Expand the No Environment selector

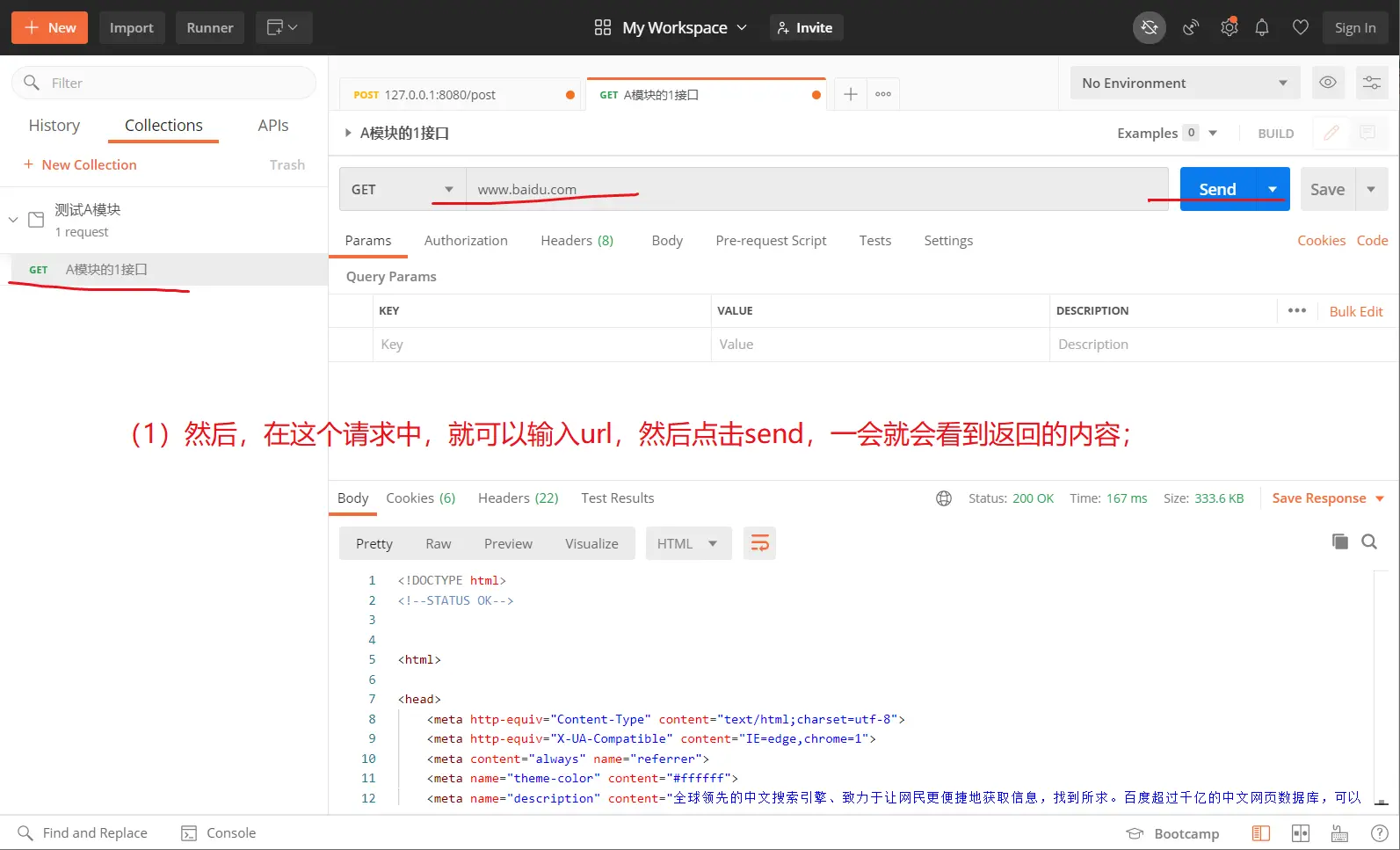pyautogui.click(x=1184, y=83)
